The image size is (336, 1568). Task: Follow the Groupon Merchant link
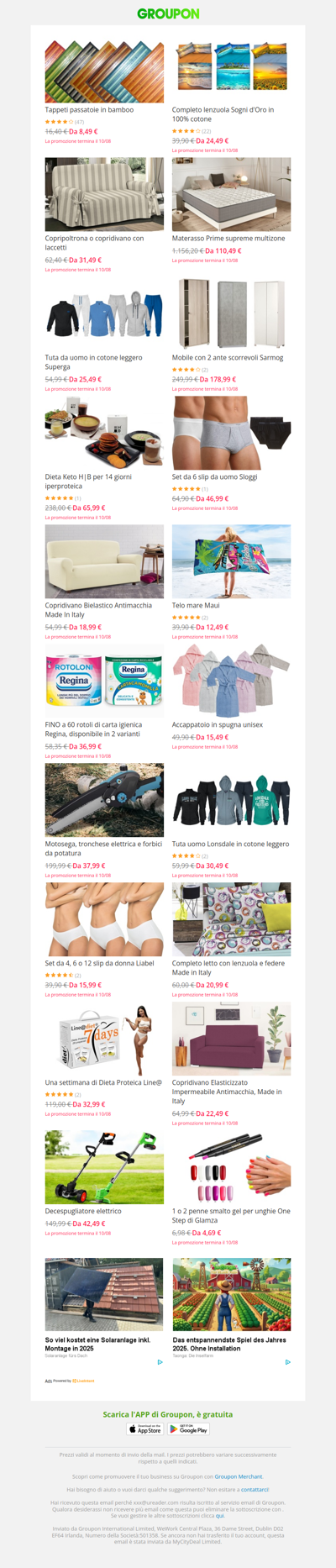[x=239, y=1476]
